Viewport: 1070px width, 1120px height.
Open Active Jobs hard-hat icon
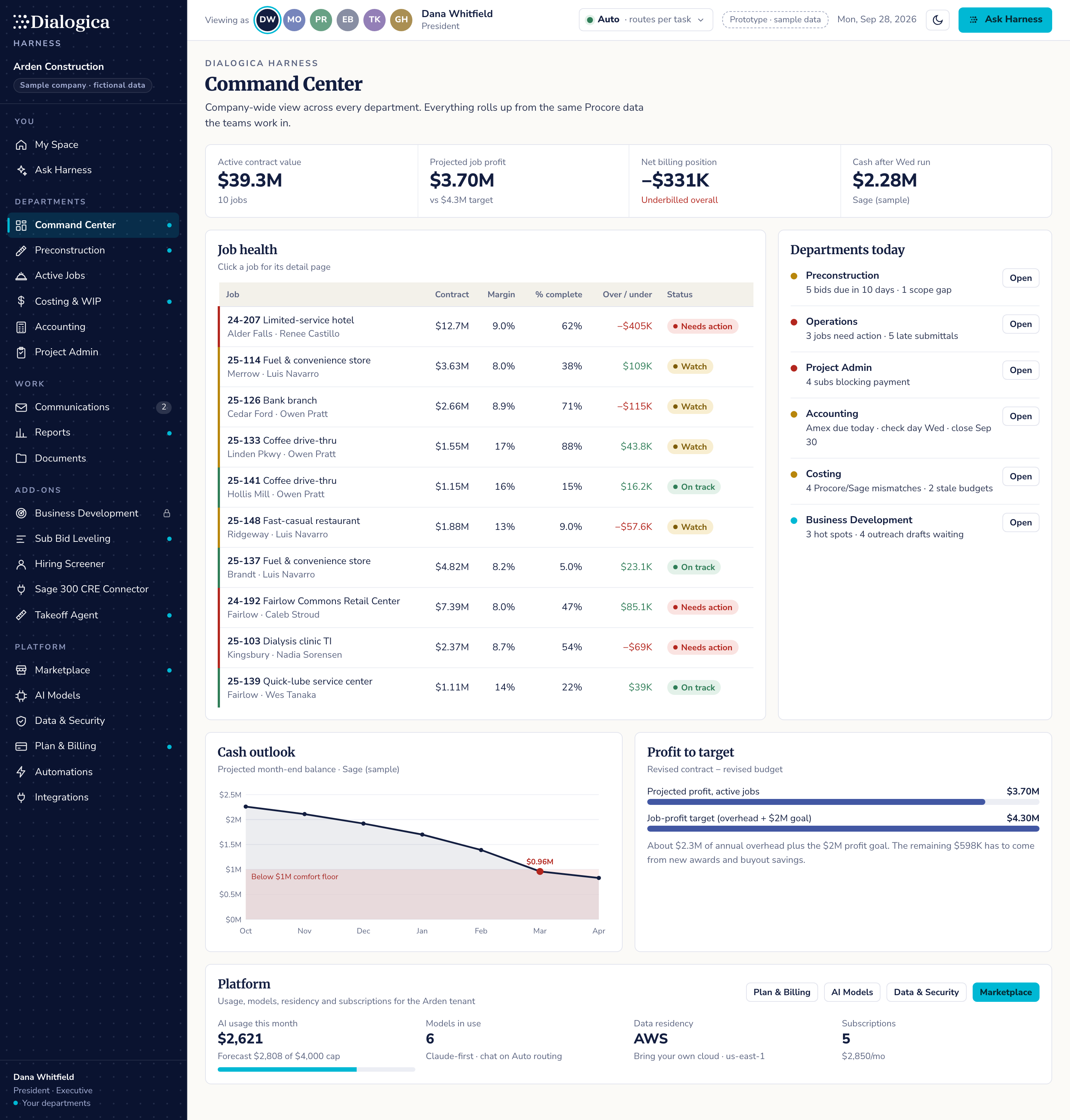pos(21,276)
